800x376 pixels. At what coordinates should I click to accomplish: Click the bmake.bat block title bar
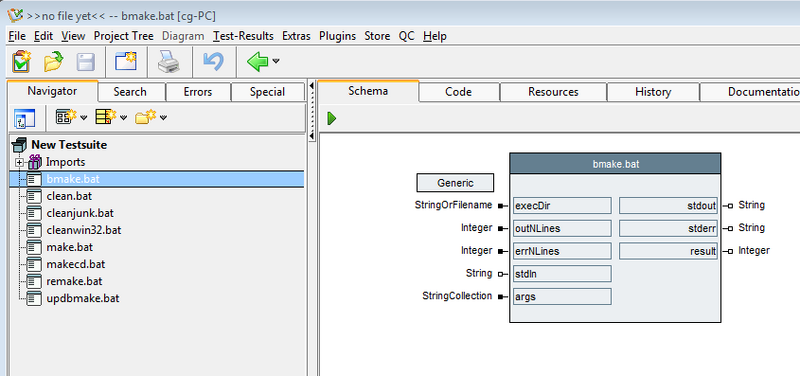tap(615, 164)
